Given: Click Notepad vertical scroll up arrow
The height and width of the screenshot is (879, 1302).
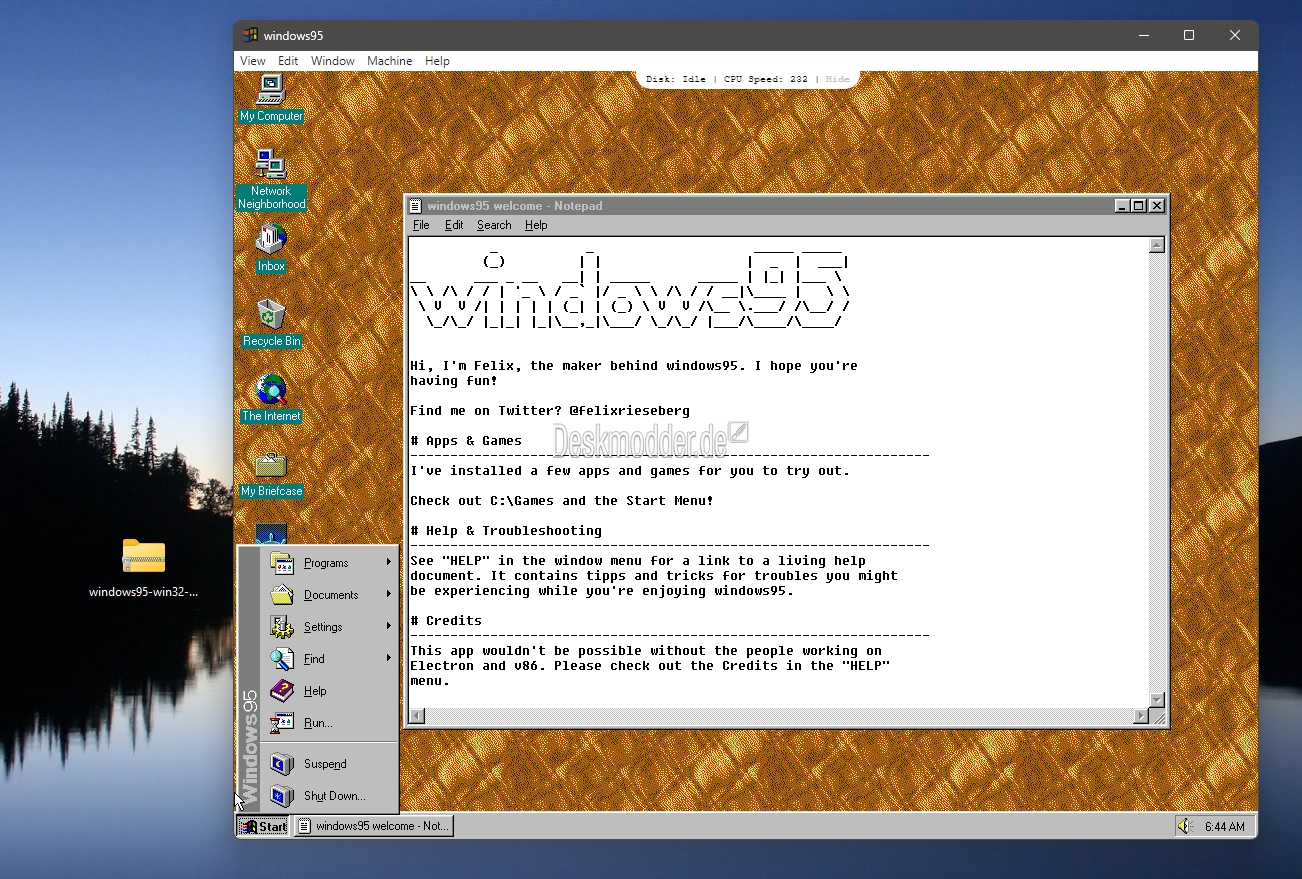Looking at the screenshot, I should pyautogui.click(x=1157, y=245).
